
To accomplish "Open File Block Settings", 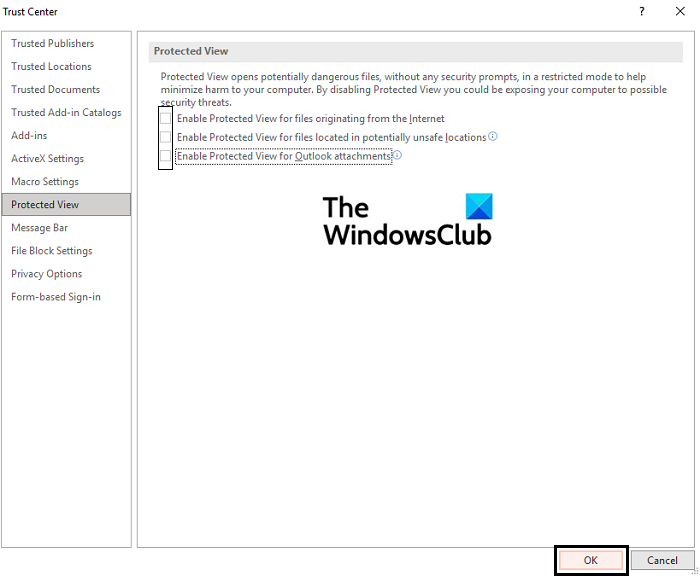I will click(52, 251).
